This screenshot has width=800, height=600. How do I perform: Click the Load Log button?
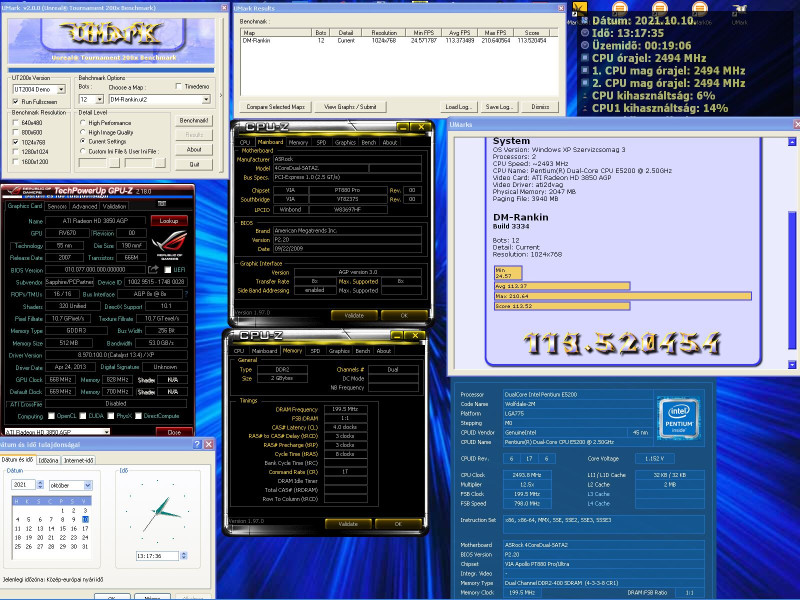coord(459,107)
